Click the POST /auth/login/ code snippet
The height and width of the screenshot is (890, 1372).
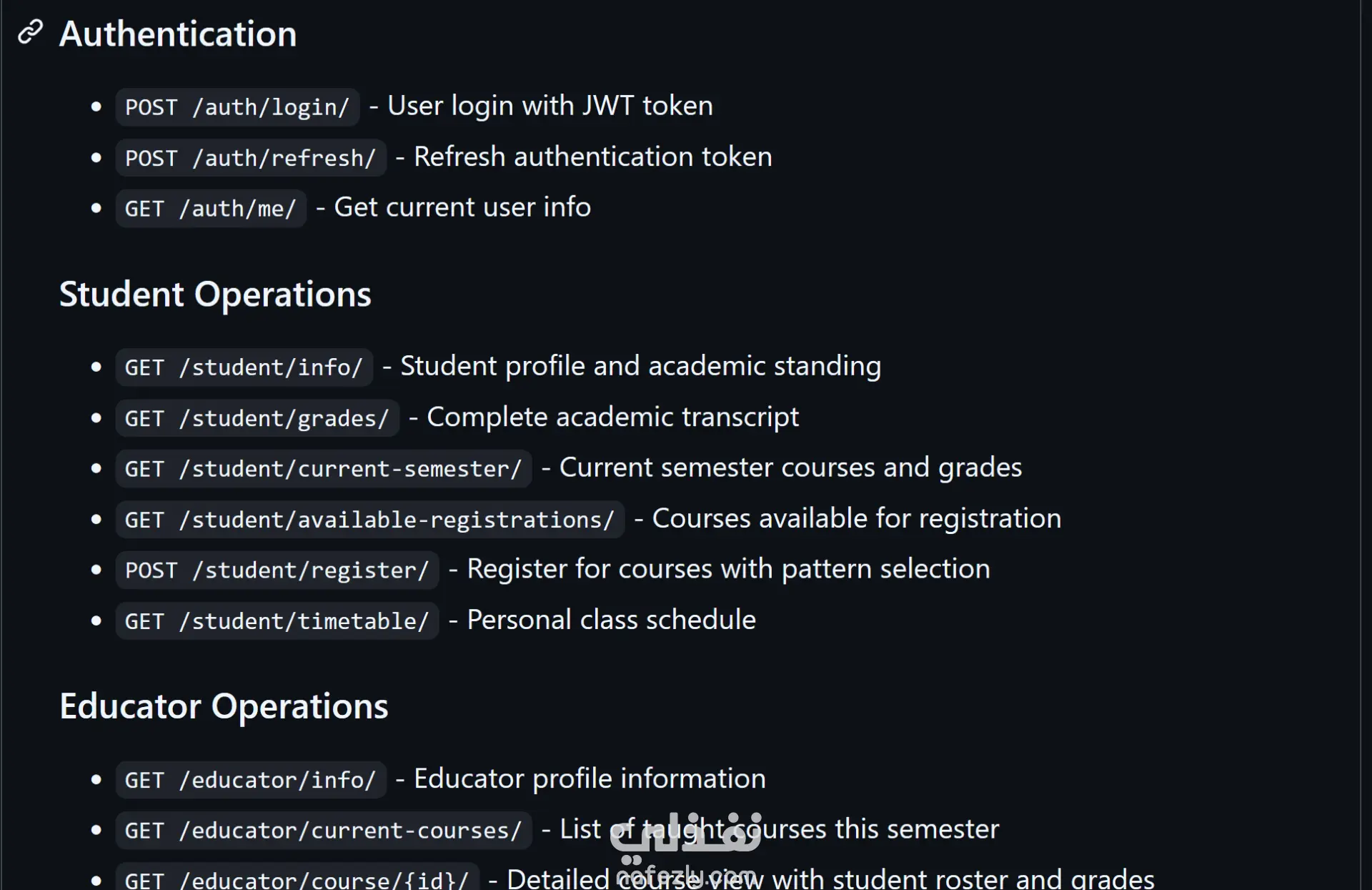click(237, 107)
